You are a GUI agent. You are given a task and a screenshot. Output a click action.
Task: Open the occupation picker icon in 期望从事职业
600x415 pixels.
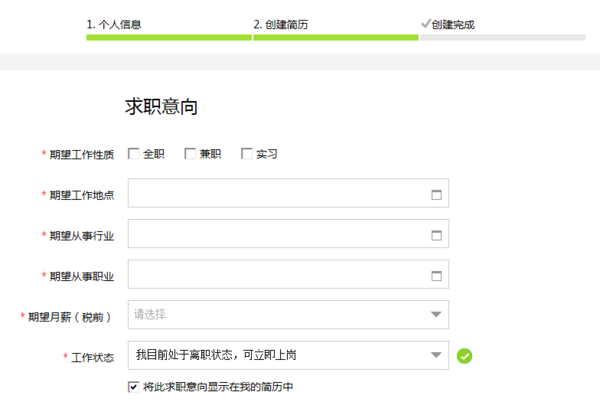tap(436, 275)
